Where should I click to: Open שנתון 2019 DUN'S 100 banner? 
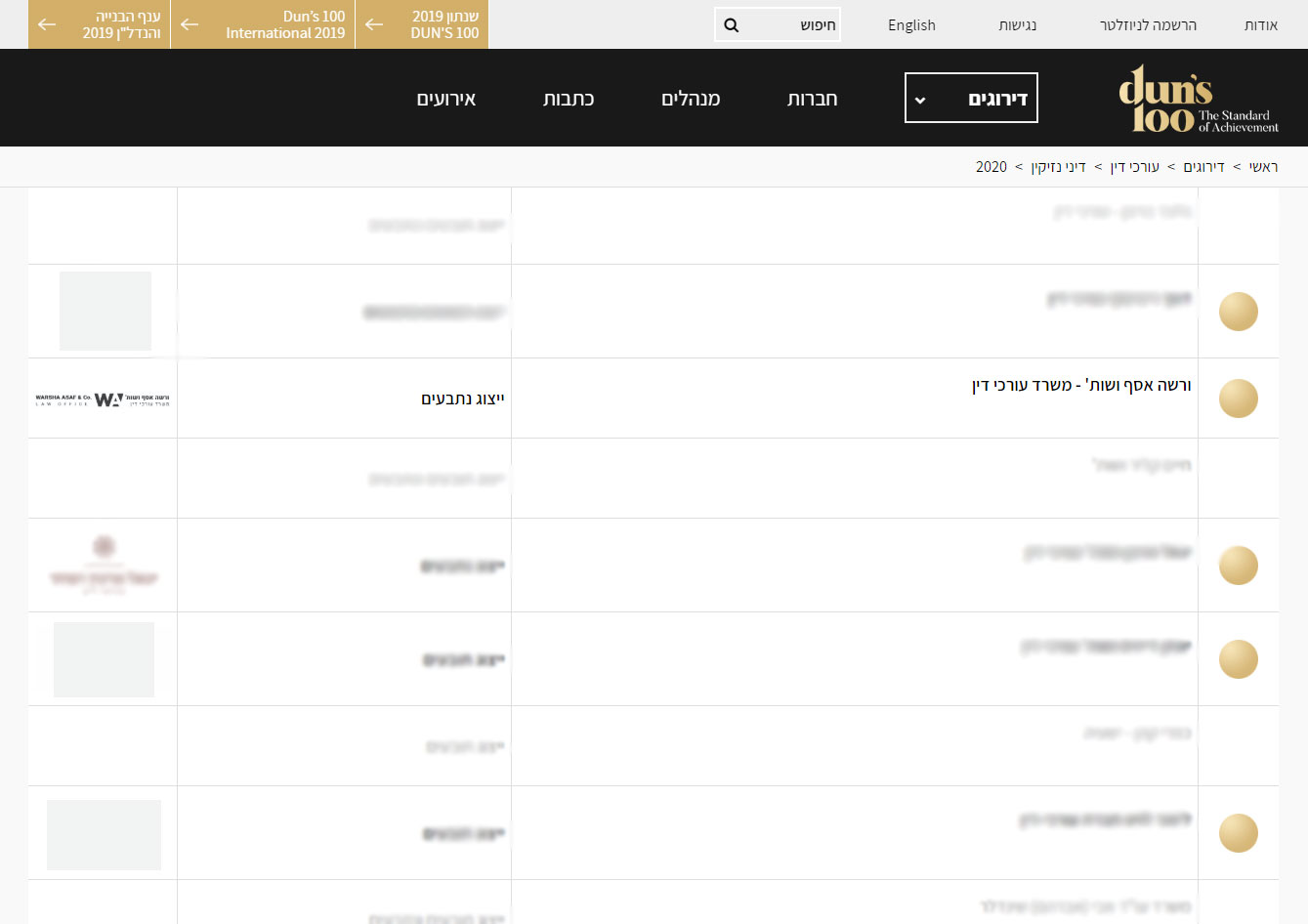[x=422, y=24]
